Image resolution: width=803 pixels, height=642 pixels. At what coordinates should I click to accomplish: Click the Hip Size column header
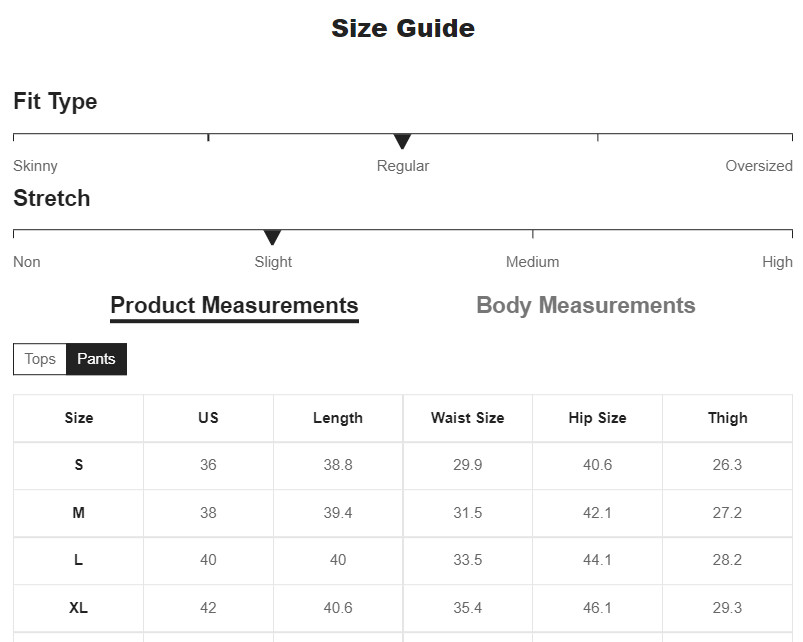click(597, 418)
